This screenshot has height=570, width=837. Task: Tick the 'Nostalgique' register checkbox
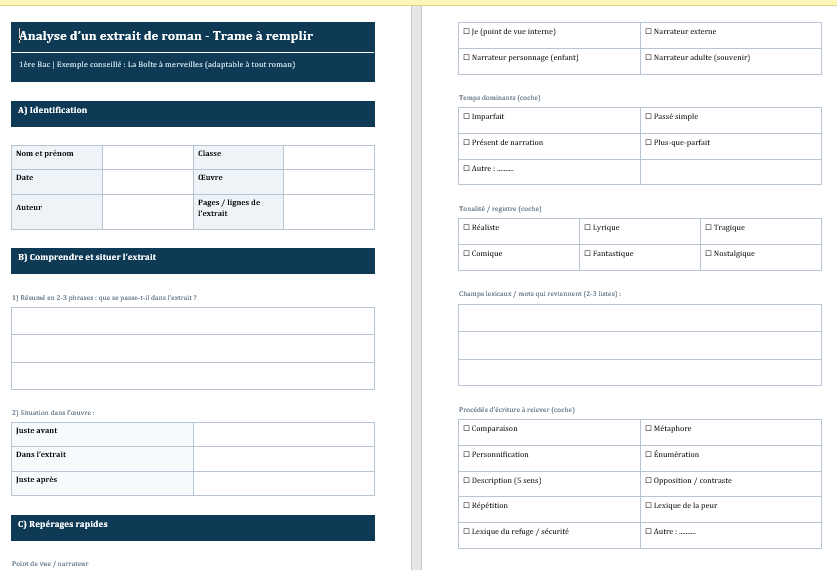click(709, 254)
